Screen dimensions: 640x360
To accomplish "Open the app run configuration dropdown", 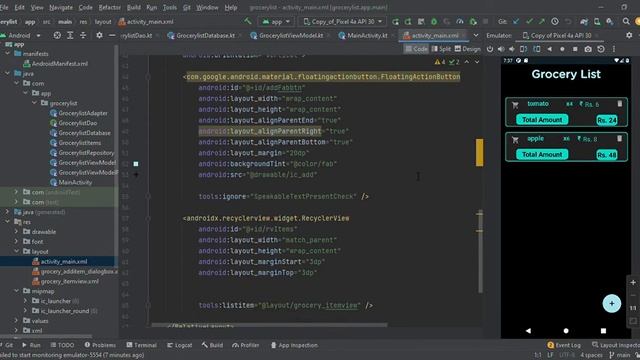I will (x=276, y=22).
